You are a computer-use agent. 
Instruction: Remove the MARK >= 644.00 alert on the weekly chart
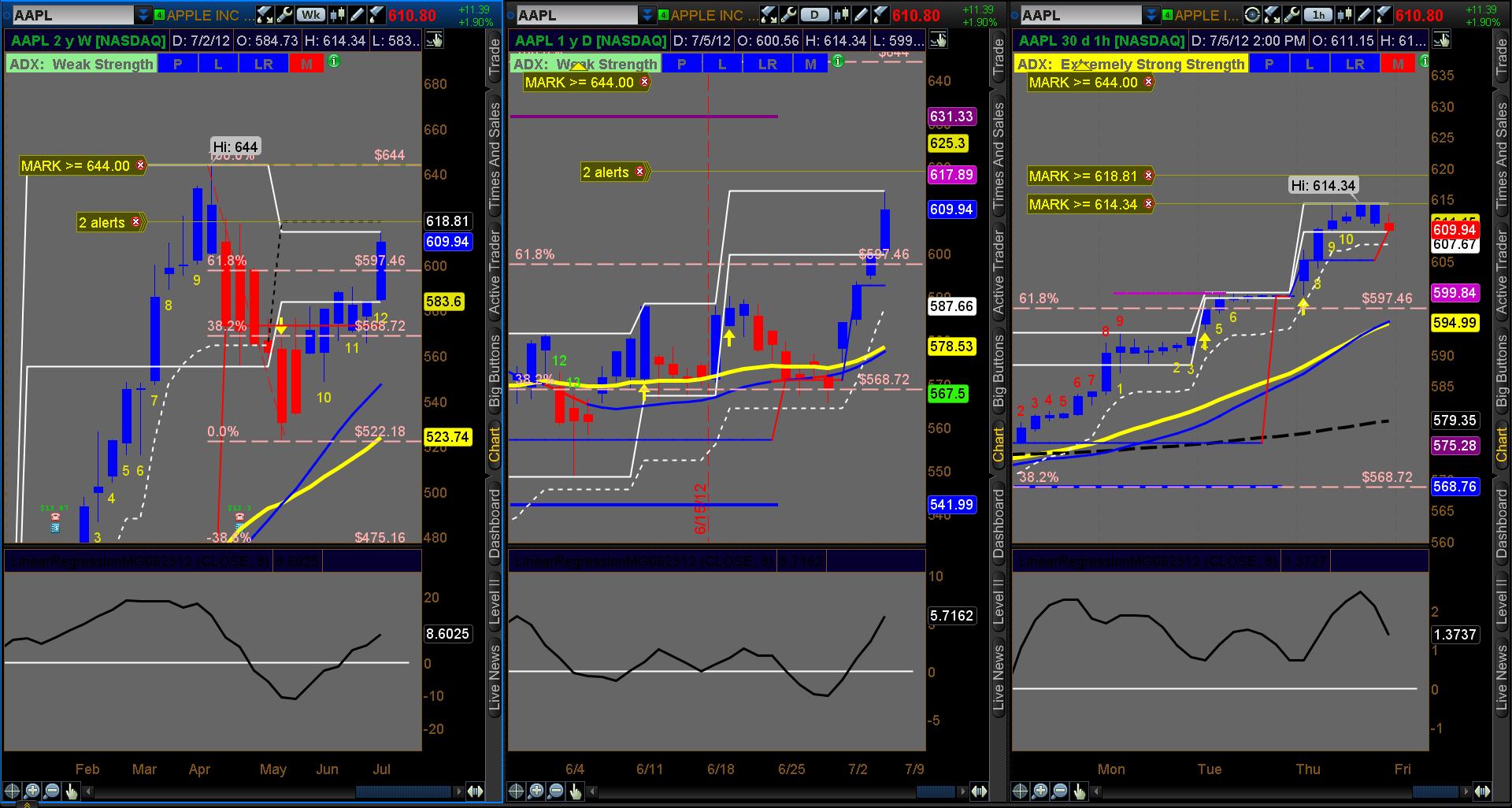coord(140,165)
